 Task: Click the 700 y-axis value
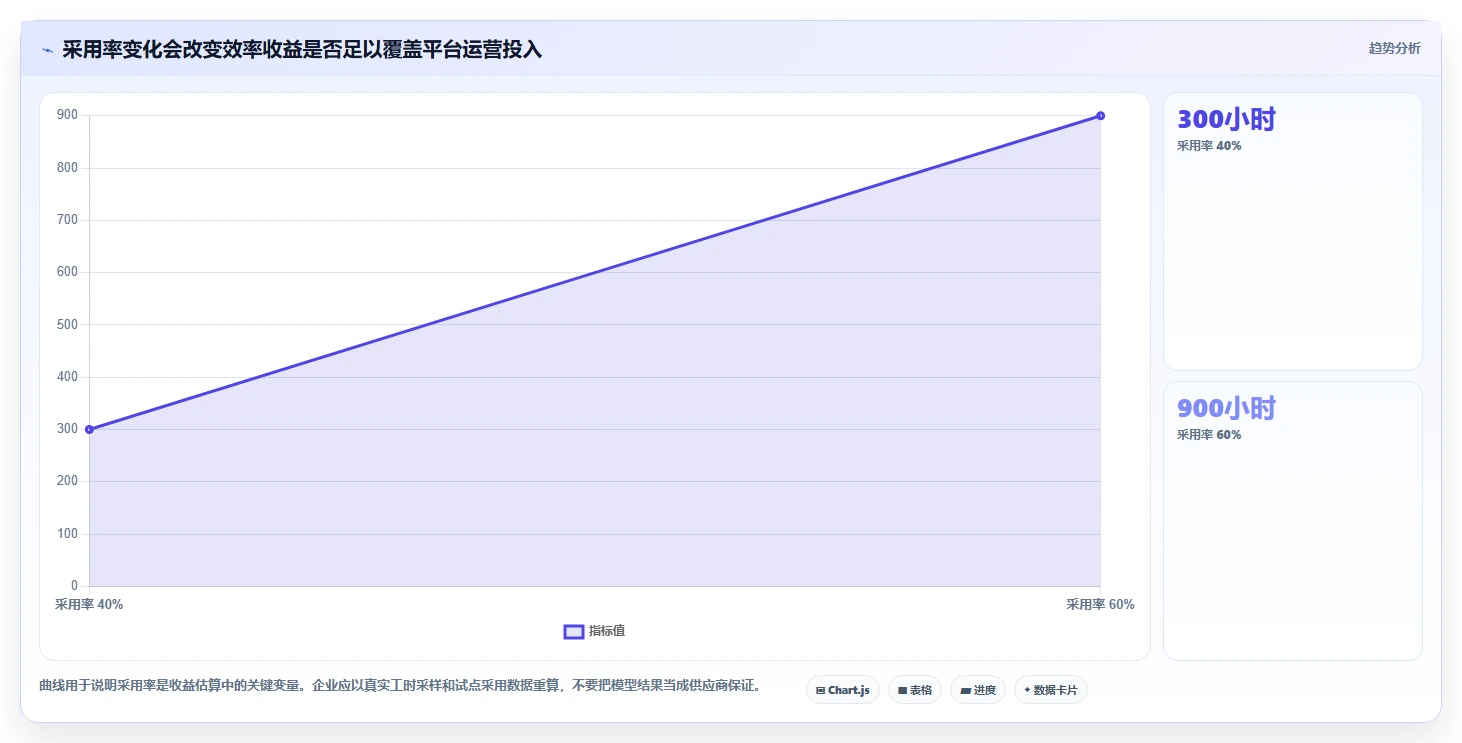[67, 220]
